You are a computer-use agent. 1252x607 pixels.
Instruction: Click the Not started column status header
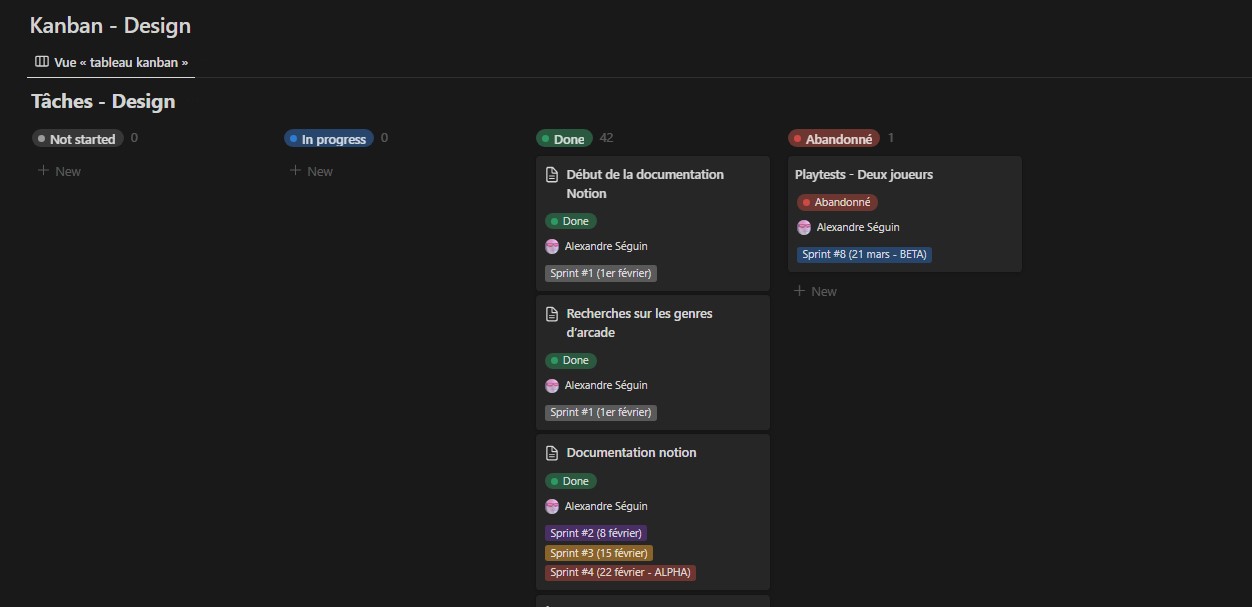click(x=78, y=139)
